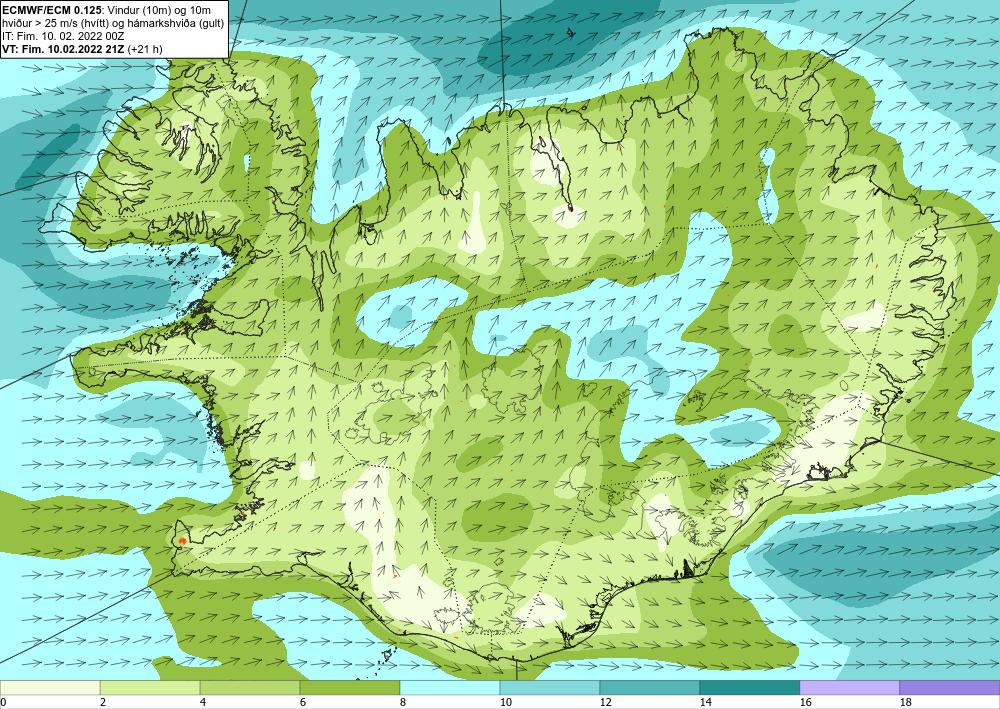The image size is (1000, 709).
Task: Click the legend scale label '12'
Action: 605,703
